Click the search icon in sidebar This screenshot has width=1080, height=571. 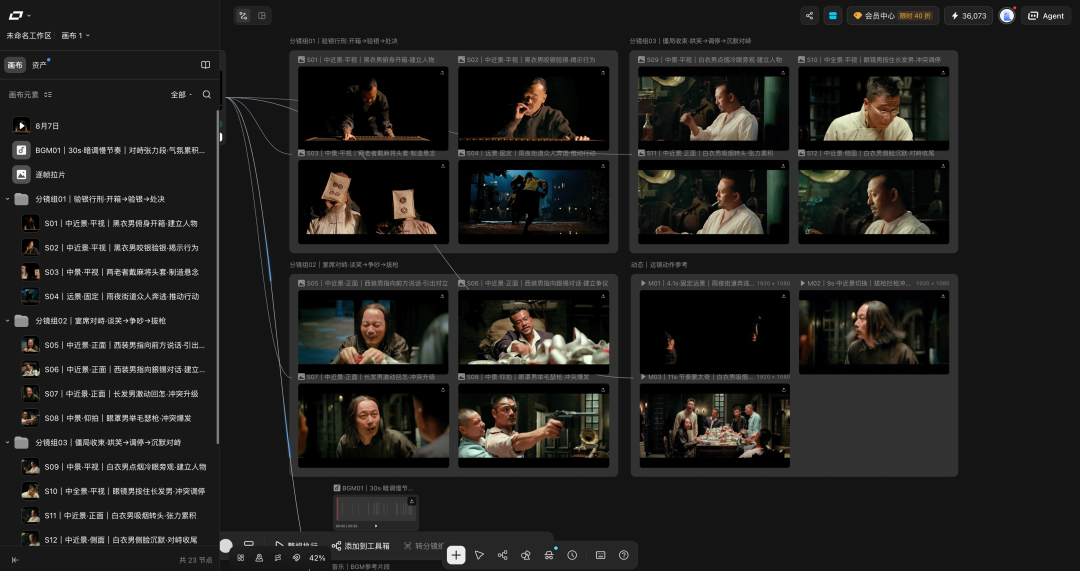(207, 94)
